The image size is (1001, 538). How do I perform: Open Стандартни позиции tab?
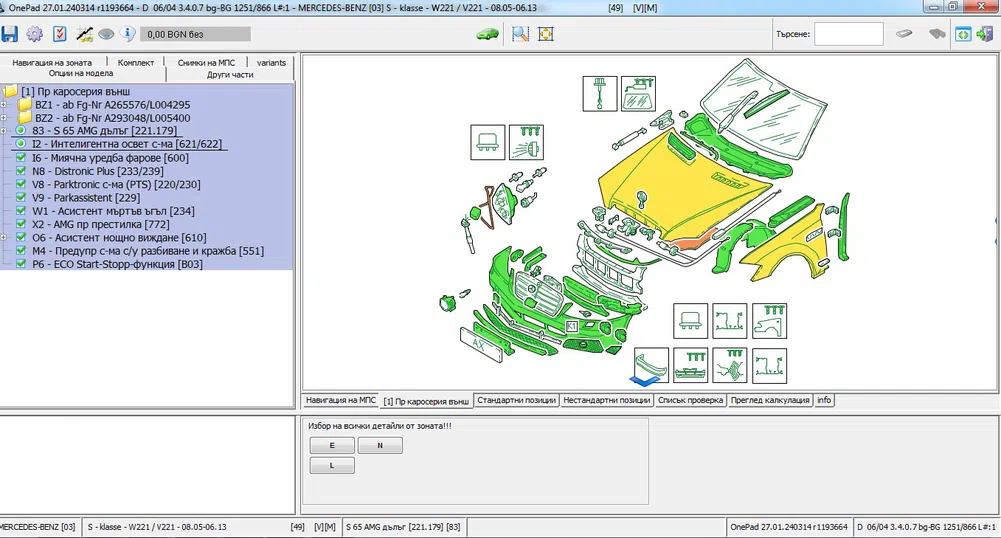[516, 400]
